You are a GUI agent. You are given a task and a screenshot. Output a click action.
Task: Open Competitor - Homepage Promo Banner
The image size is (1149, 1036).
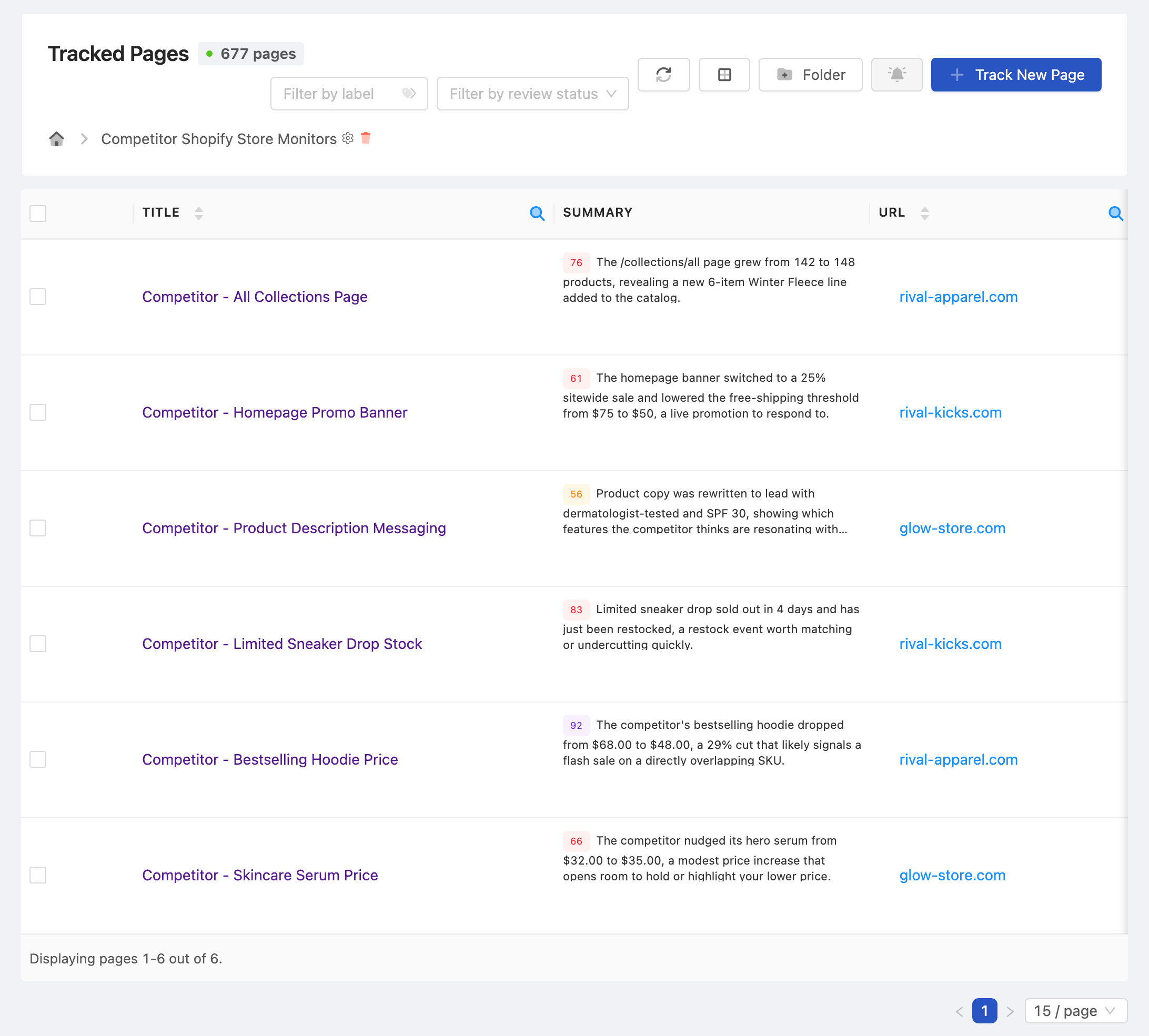tap(275, 412)
